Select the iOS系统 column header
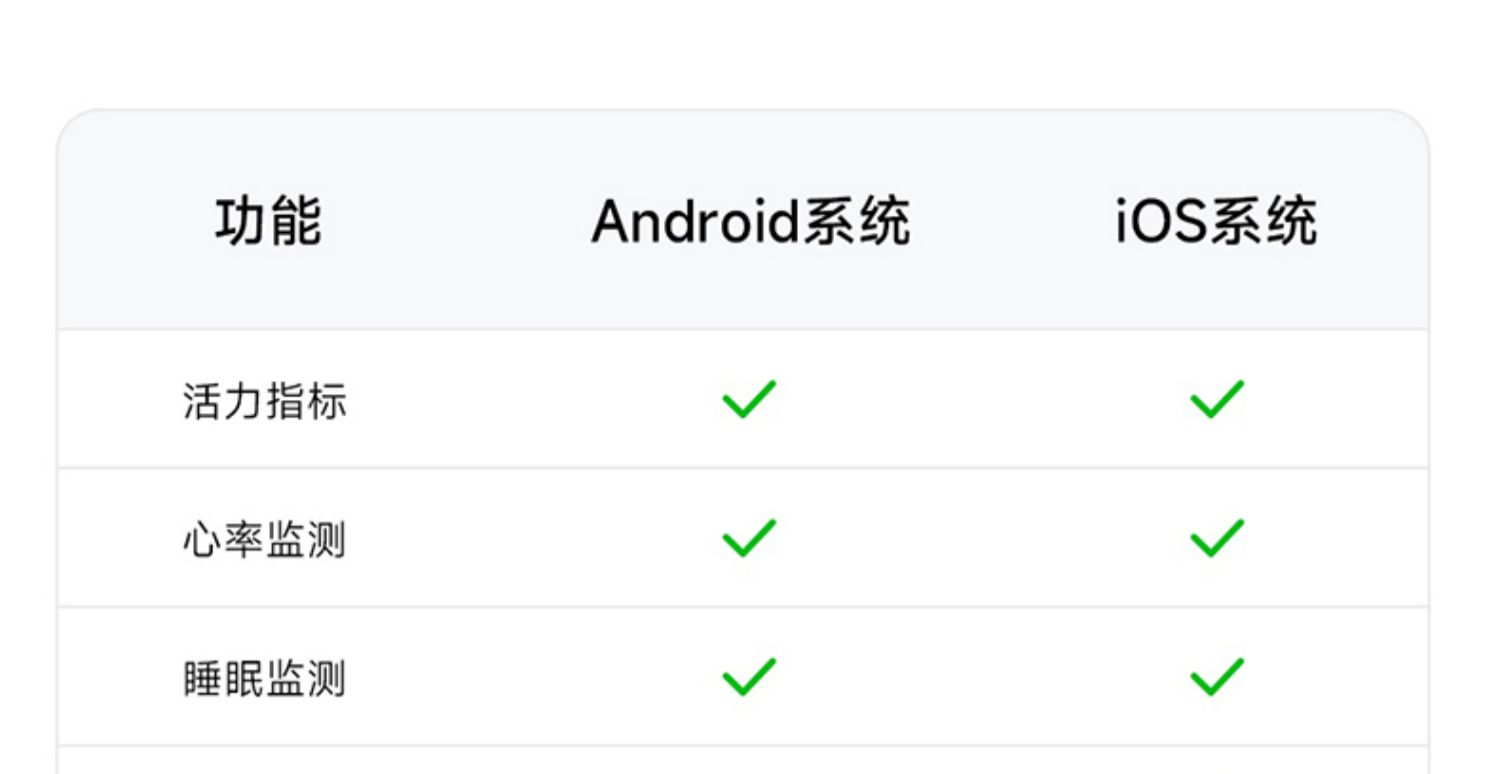The height and width of the screenshot is (774, 1500). click(1216, 221)
